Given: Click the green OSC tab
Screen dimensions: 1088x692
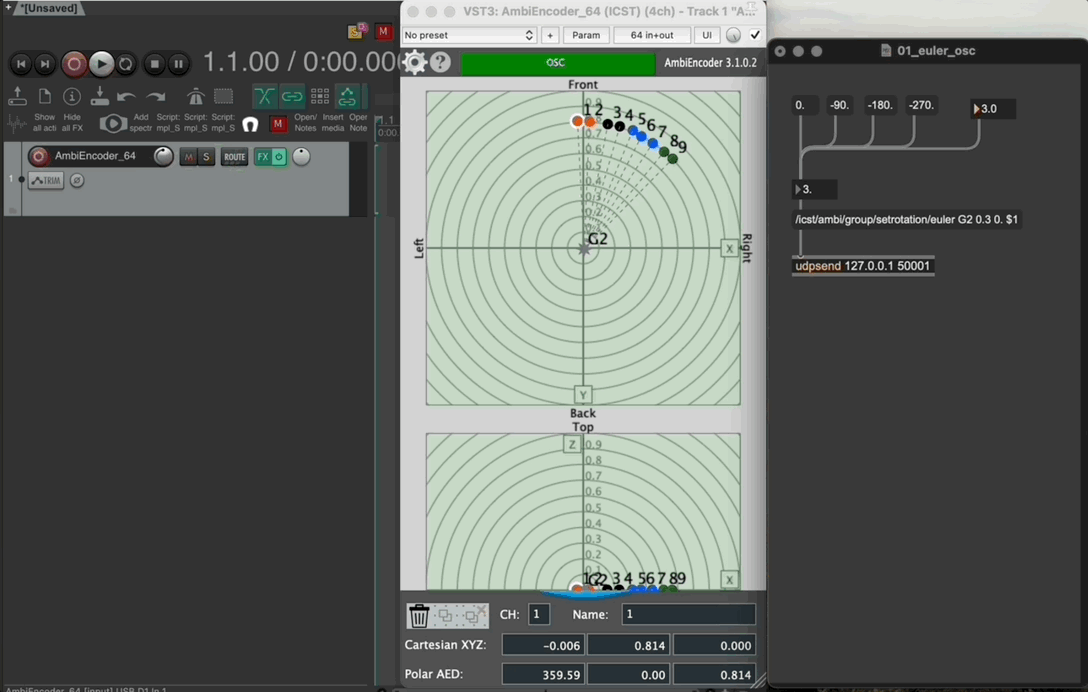Looking at the screenshot, I should (555, 63).
